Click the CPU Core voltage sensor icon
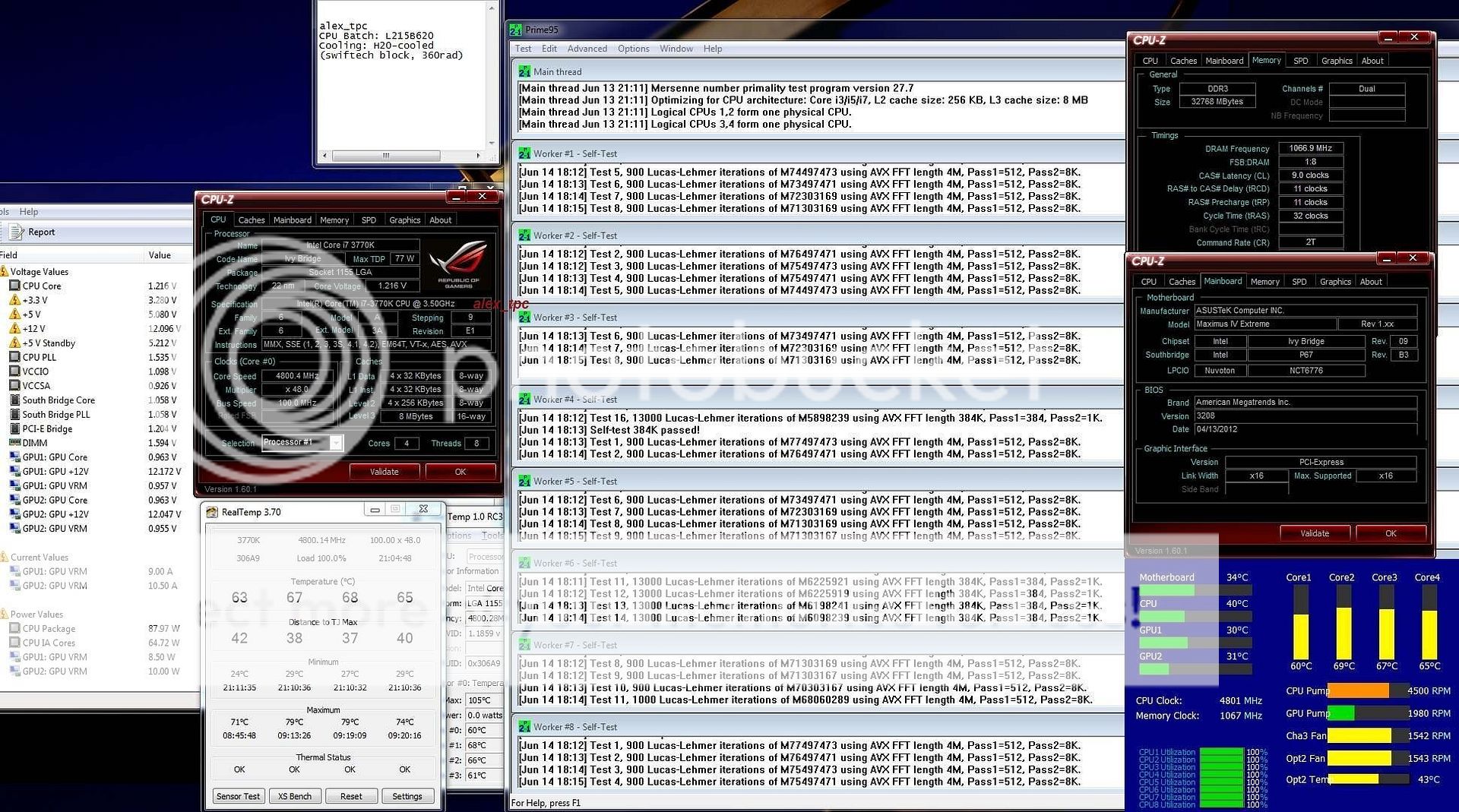The width and height of the screenshot is (1459, 812). 14,286
